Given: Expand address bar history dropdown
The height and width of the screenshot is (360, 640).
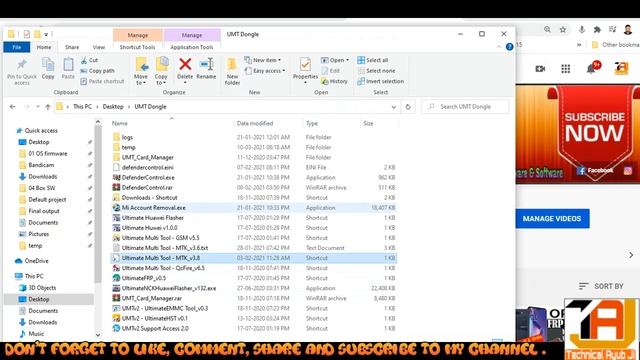Looking at the screenshot, I should tap(393, 107).
